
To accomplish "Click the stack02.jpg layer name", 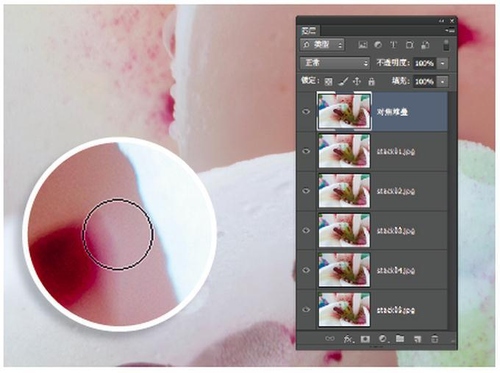I will [x=396, y=191].
